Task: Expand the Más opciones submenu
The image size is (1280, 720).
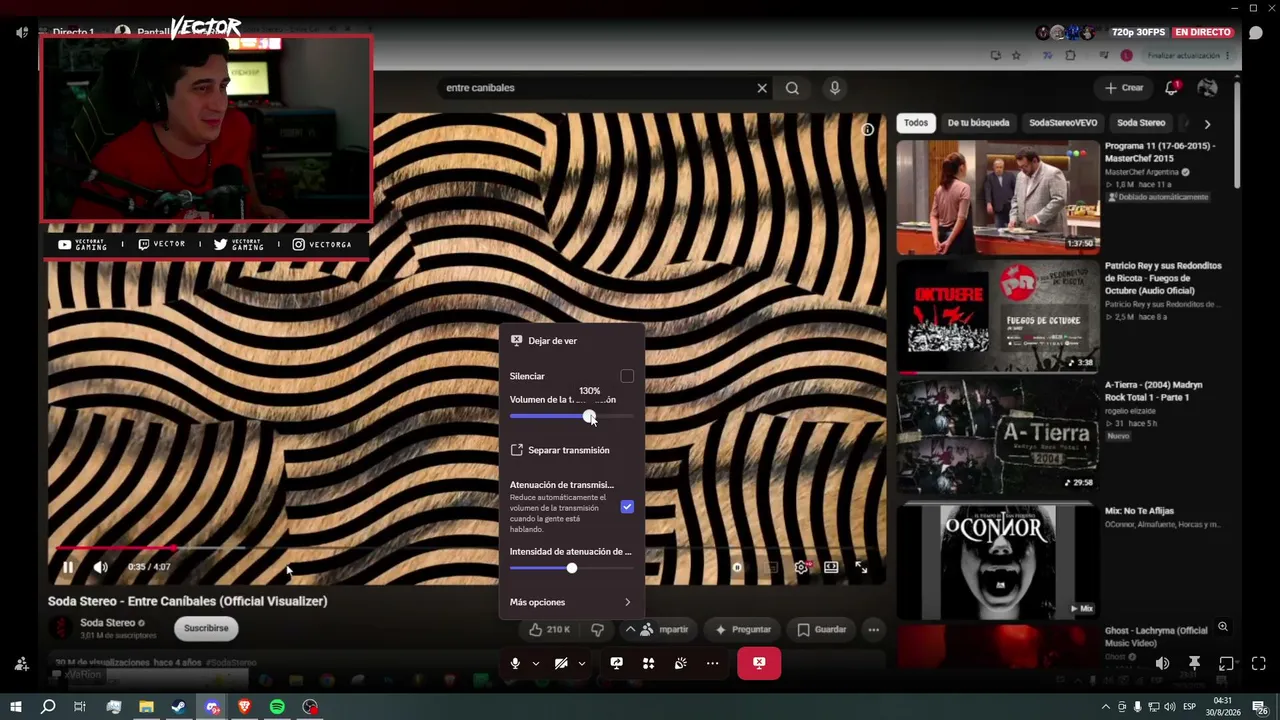Action: (x=571, y=602)
